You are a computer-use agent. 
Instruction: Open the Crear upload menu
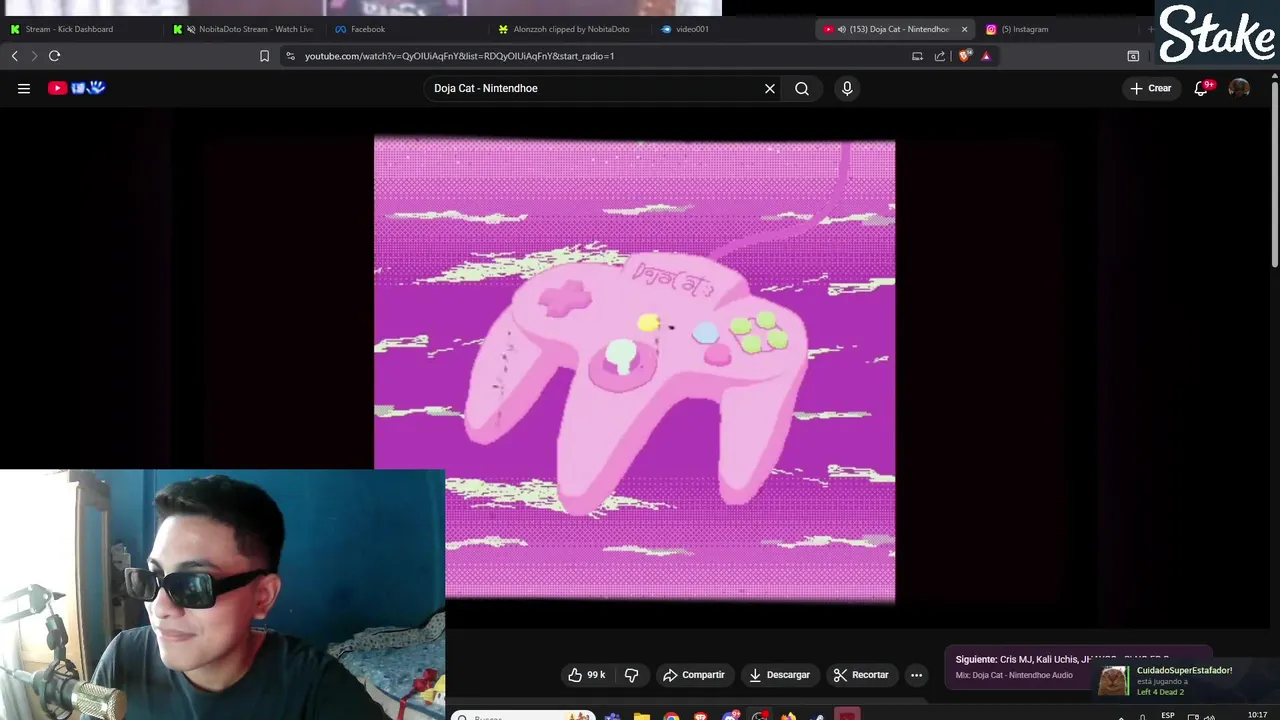click(x=1150, y=88)
